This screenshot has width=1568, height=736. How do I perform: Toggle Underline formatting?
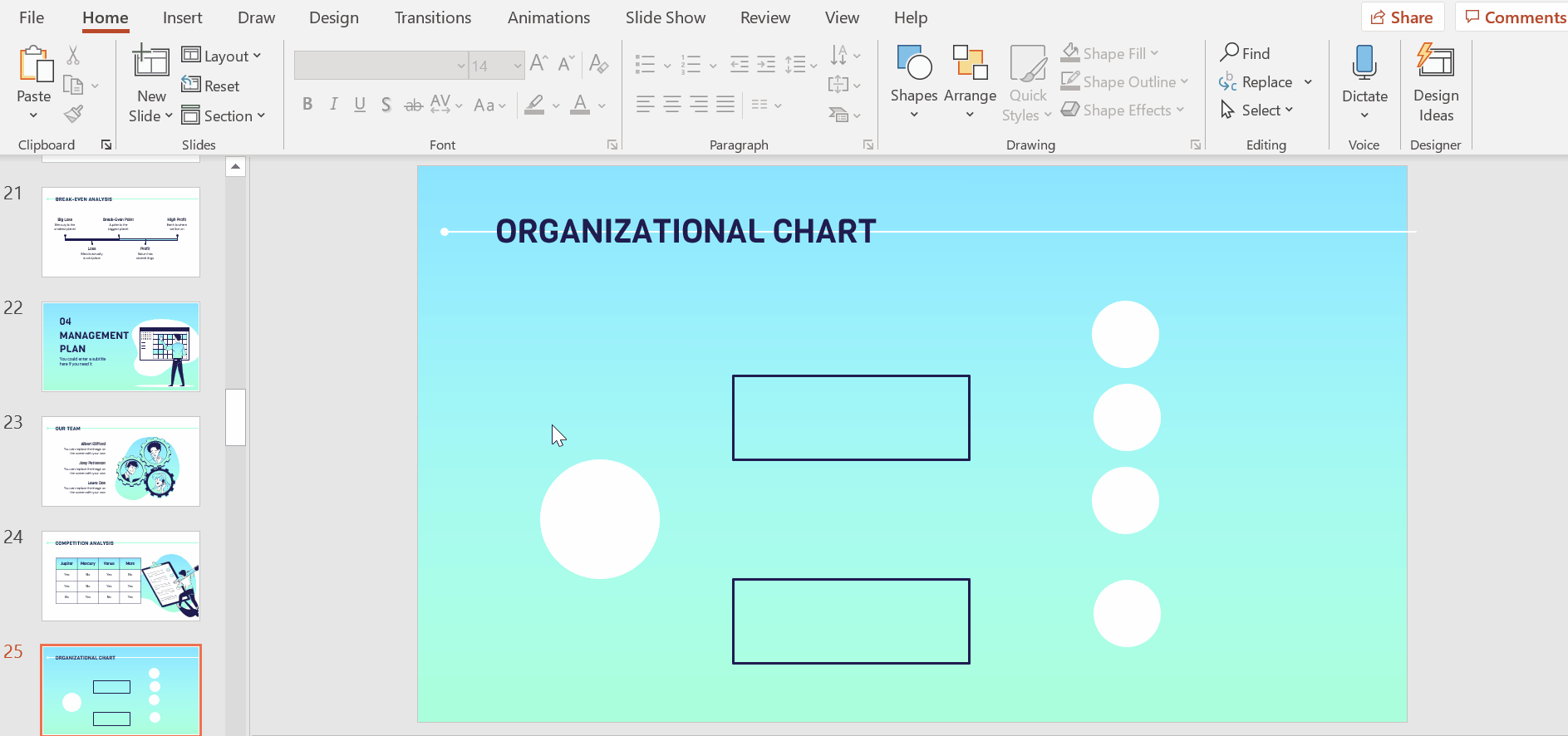pos(360,105)
